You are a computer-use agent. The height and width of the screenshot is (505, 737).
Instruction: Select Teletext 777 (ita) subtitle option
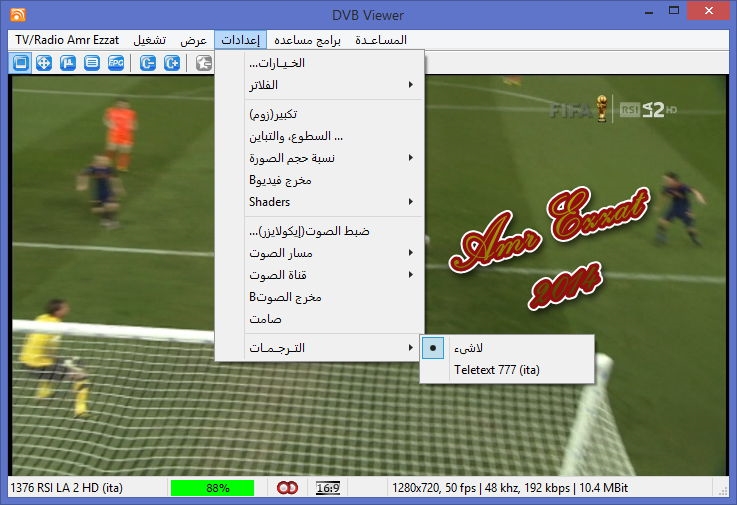tap(507, 370)
